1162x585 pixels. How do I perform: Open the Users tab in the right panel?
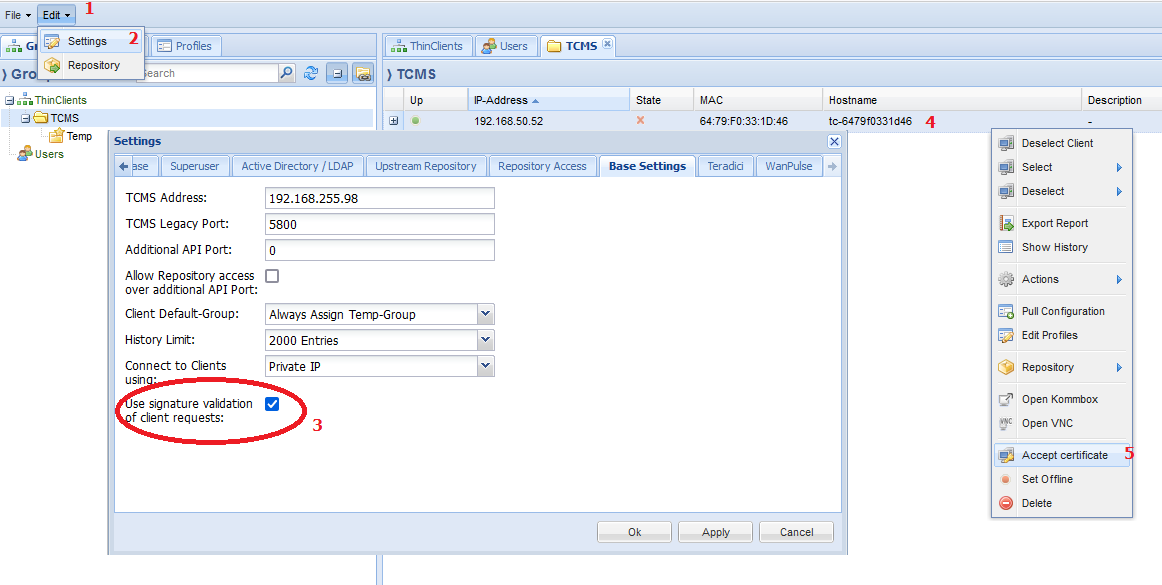(x=505, y=46)
